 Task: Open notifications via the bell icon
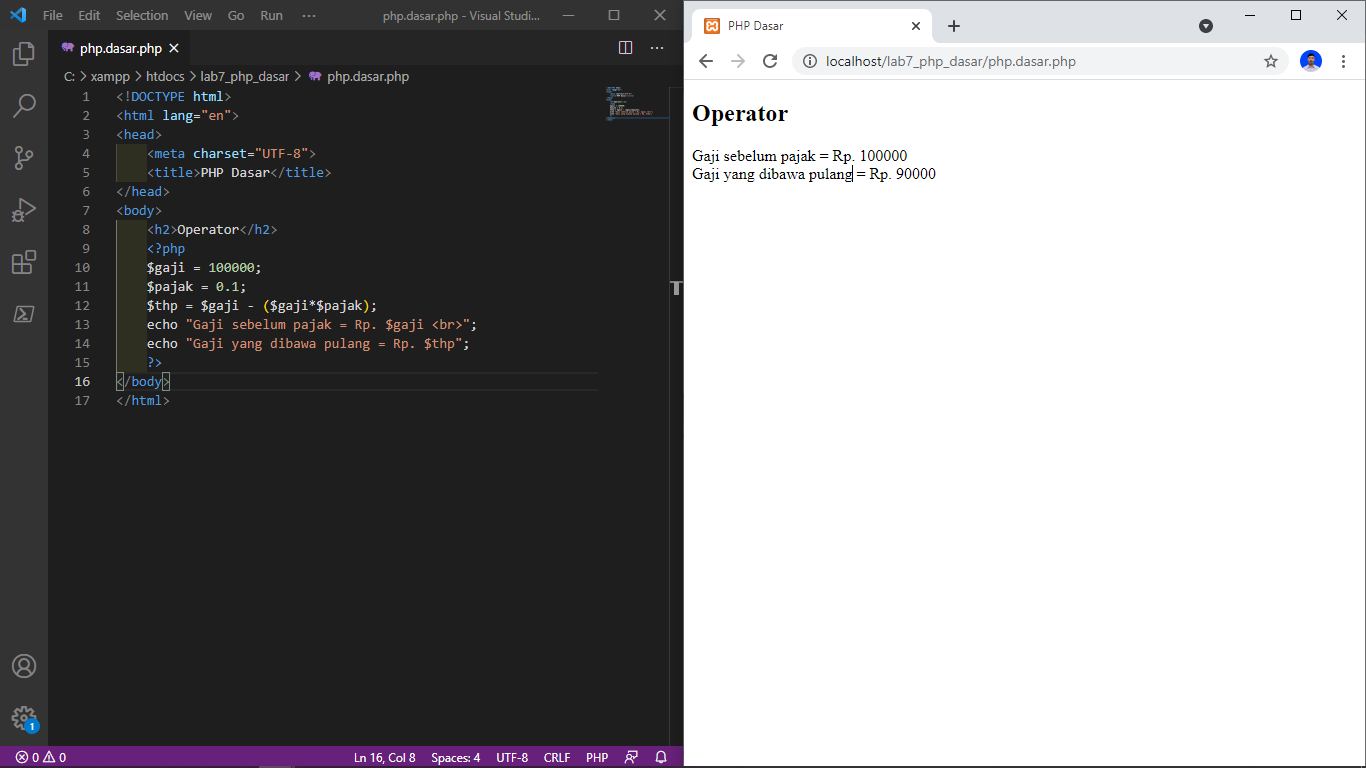pos(661,757)
